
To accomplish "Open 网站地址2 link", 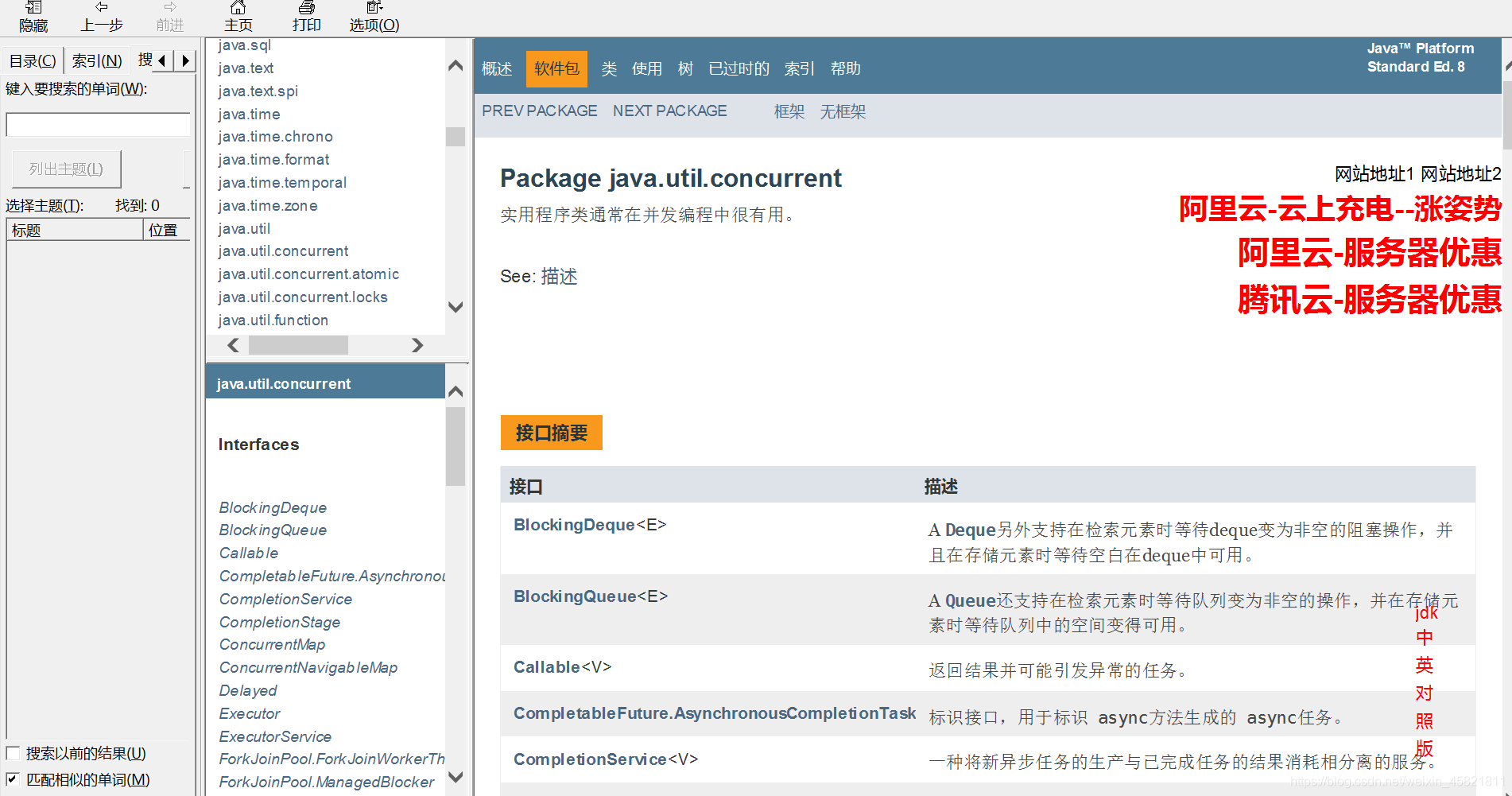I will [x=1461, y=174].
